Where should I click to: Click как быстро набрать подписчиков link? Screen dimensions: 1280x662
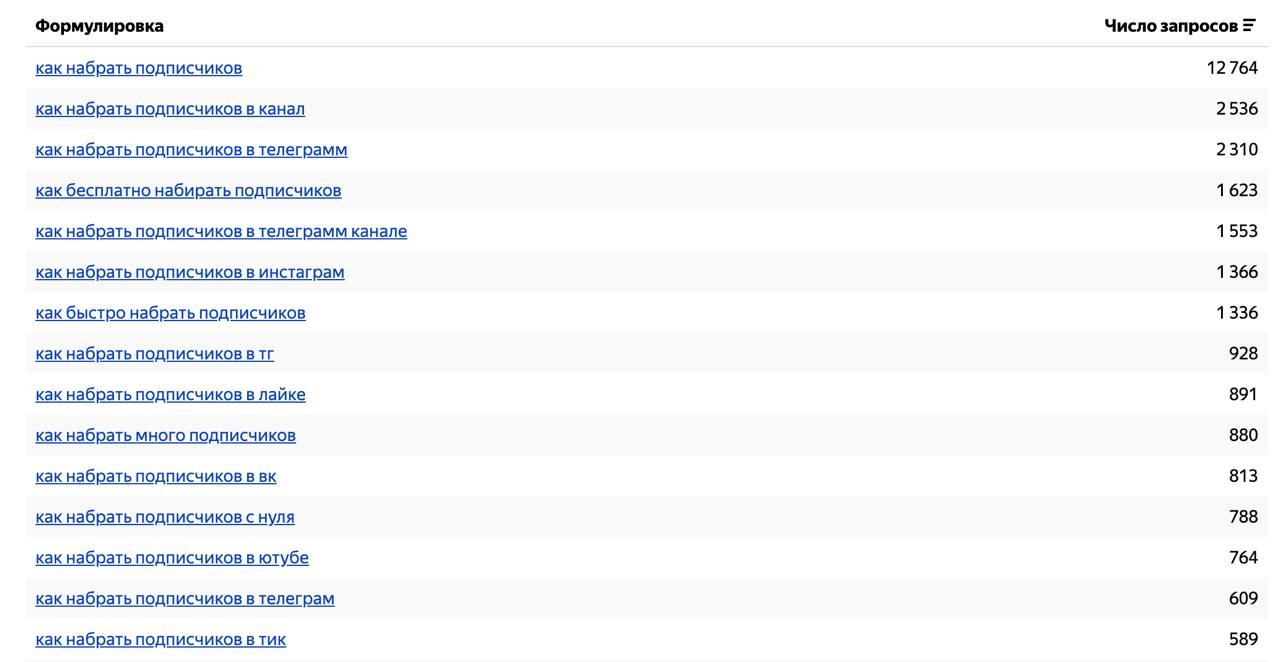[x=170, y=313]
